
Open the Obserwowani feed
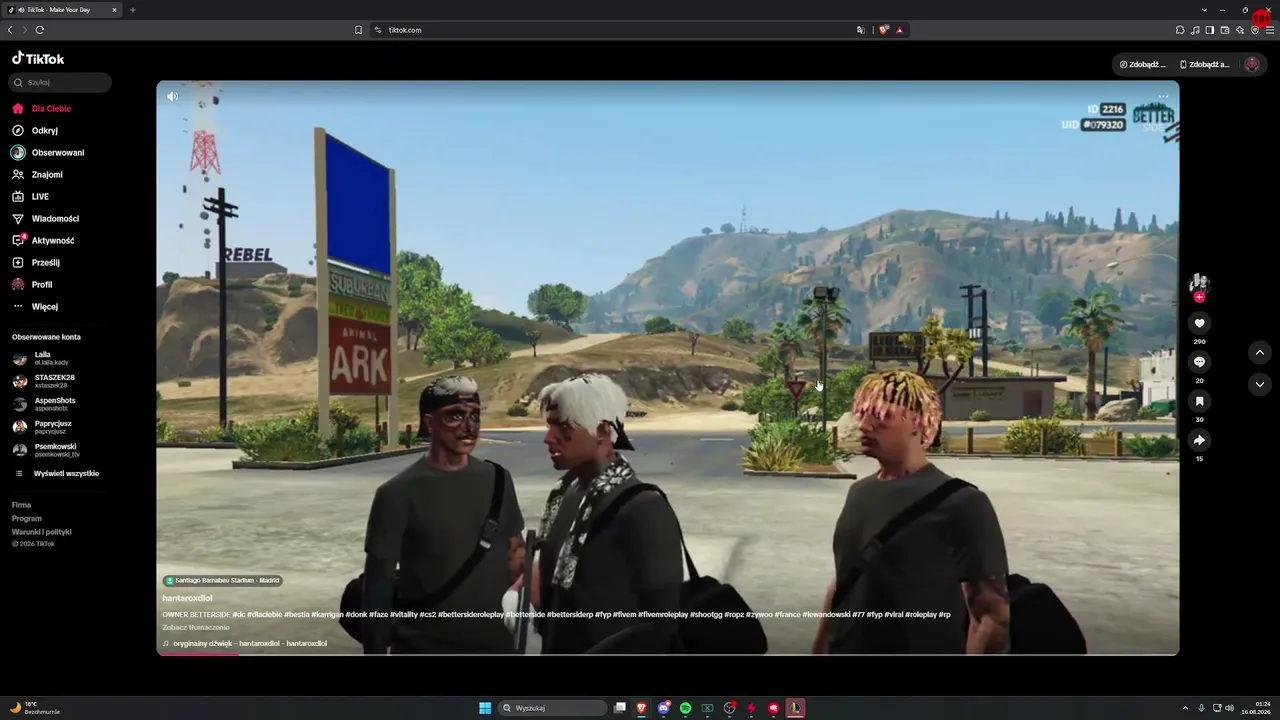48,152
